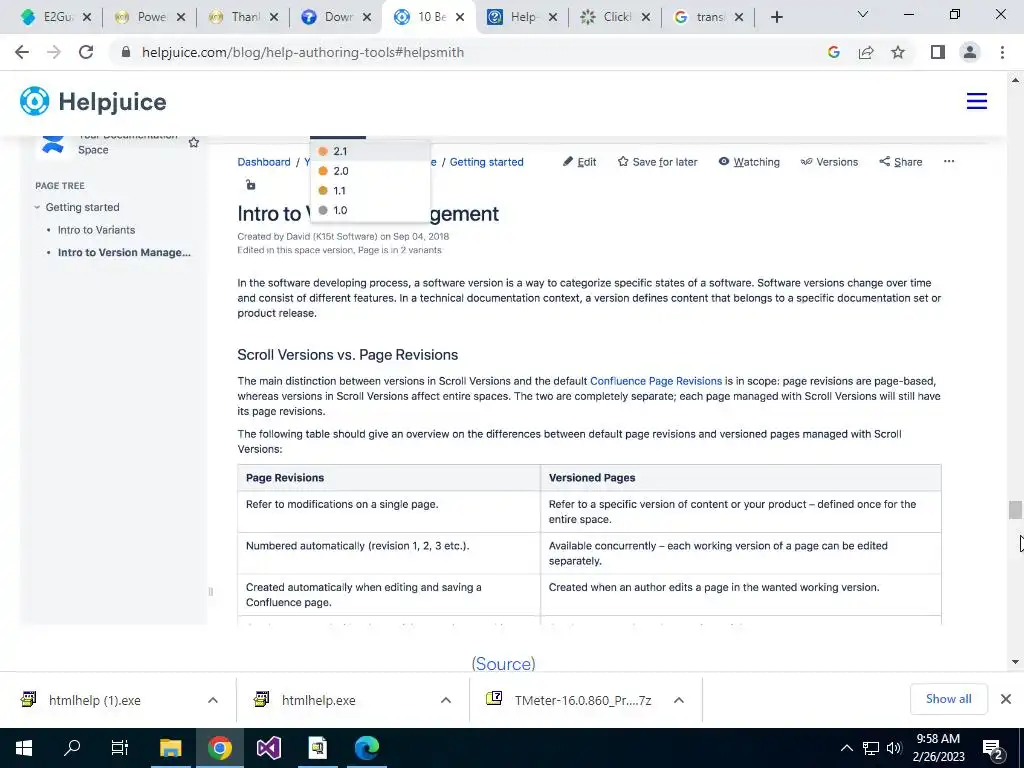Open the notification center icon
This screenshot has height=768, width=1024.
pyautogui.click(x=993, y=748)
